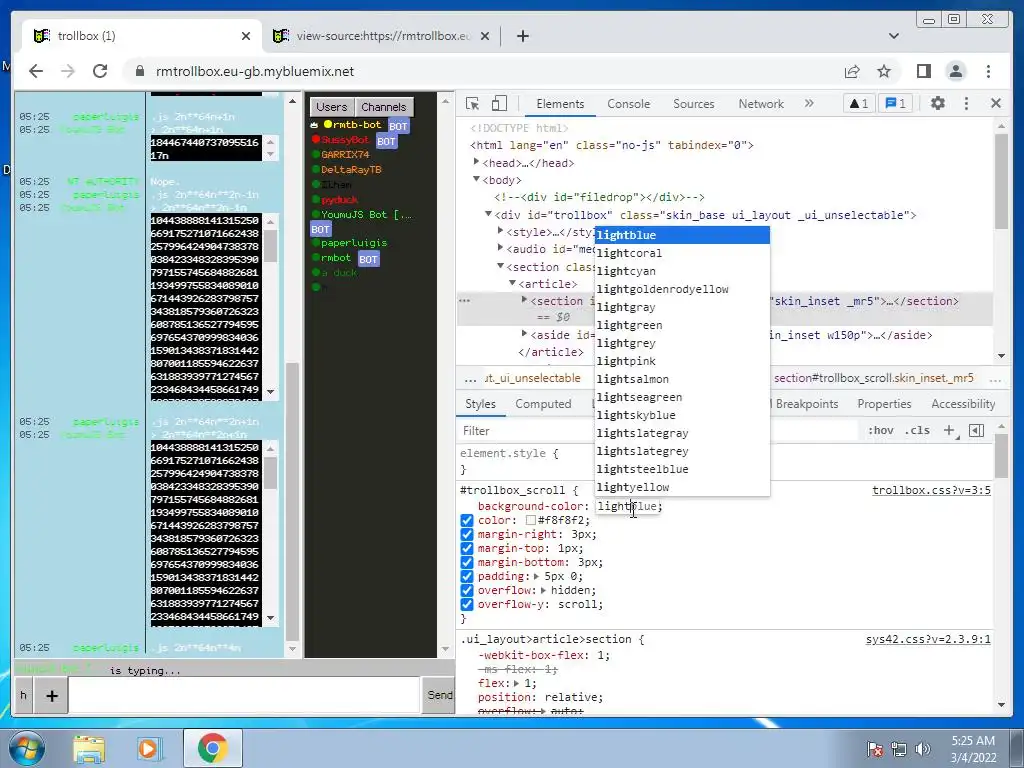Viewport: 1024px width, 768px height.
Task: Expand the padding shorthand triangle
Action: tap(537, 577)
